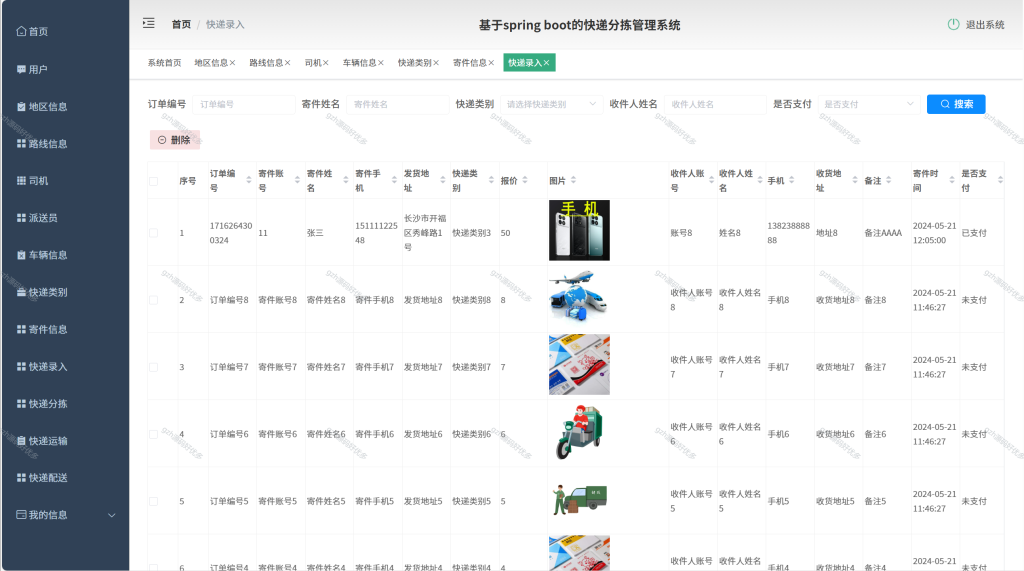Image resolution: width=1024 pixels, height=571 pixels.
Task: Close the 路线信息 tab
Action: click(x=287, y=63)
